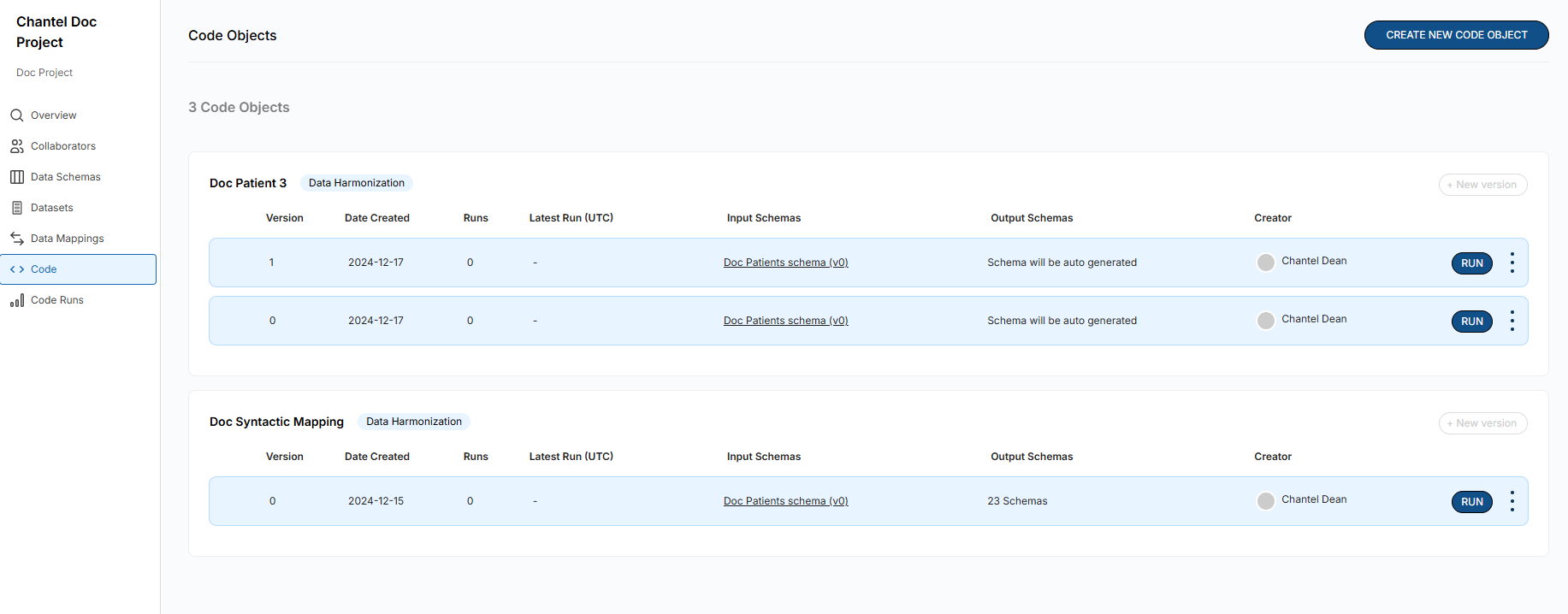Add new version to Doc Syntactic Mapping
Image resolution: width=1568 pixels, height=614 pixels.
(x=1482, y=423)
